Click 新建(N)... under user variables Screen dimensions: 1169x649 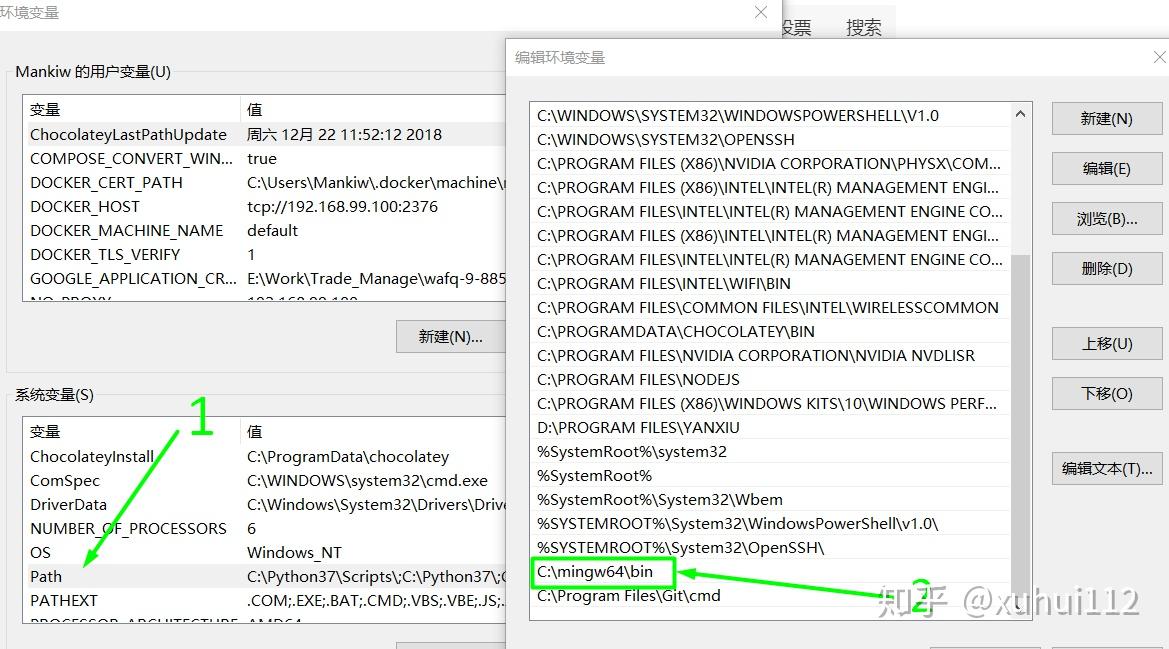(450, 336)
